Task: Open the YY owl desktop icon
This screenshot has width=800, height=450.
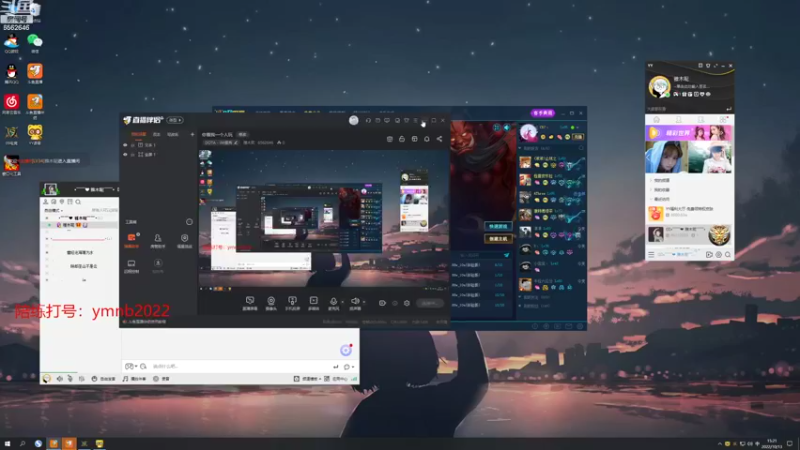Action: click(35, 135)
